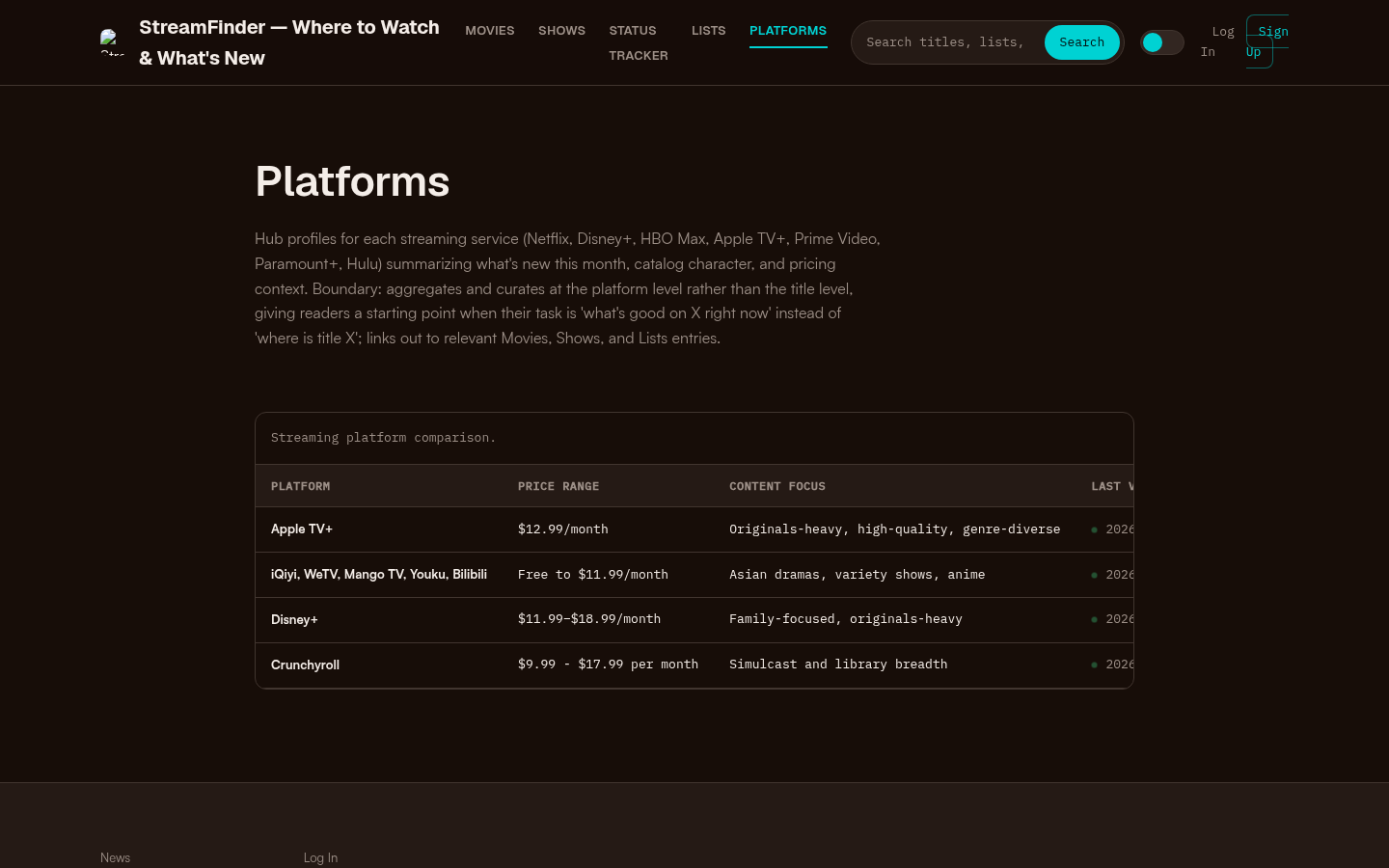
Task: Click the StreamFinder logo icon
Action: tap(112, 42)
